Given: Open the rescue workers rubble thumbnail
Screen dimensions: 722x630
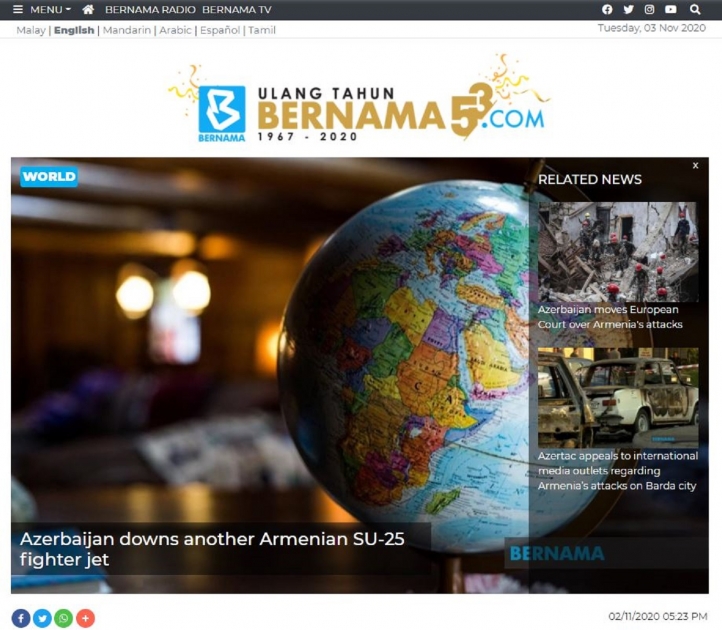Looking at the screenshot, I should pos(618,251).
